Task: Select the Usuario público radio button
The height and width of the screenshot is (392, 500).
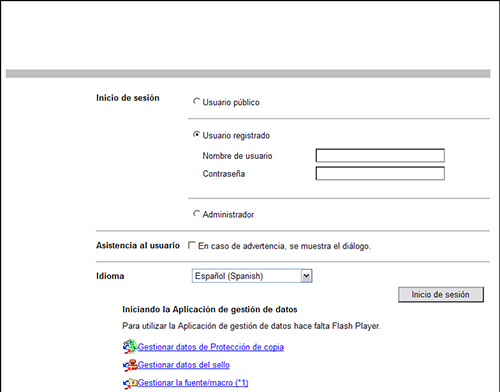Action: (x=196, y=101)
